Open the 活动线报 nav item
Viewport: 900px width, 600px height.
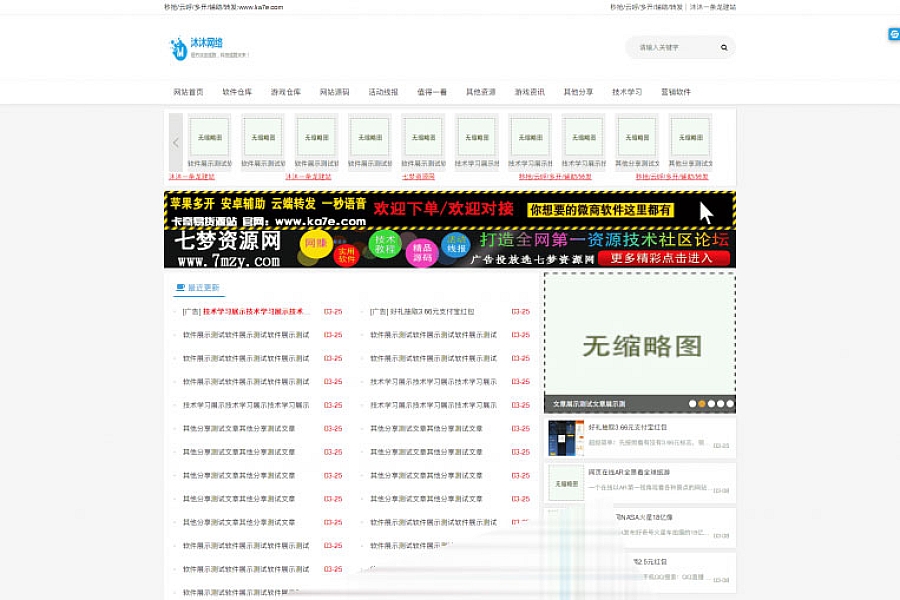383,92
